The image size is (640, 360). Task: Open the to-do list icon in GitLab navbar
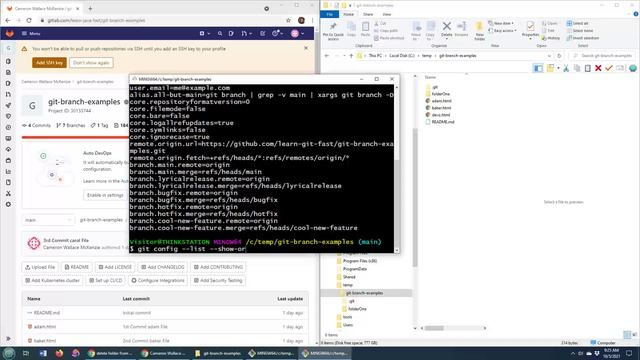[262, 33]
